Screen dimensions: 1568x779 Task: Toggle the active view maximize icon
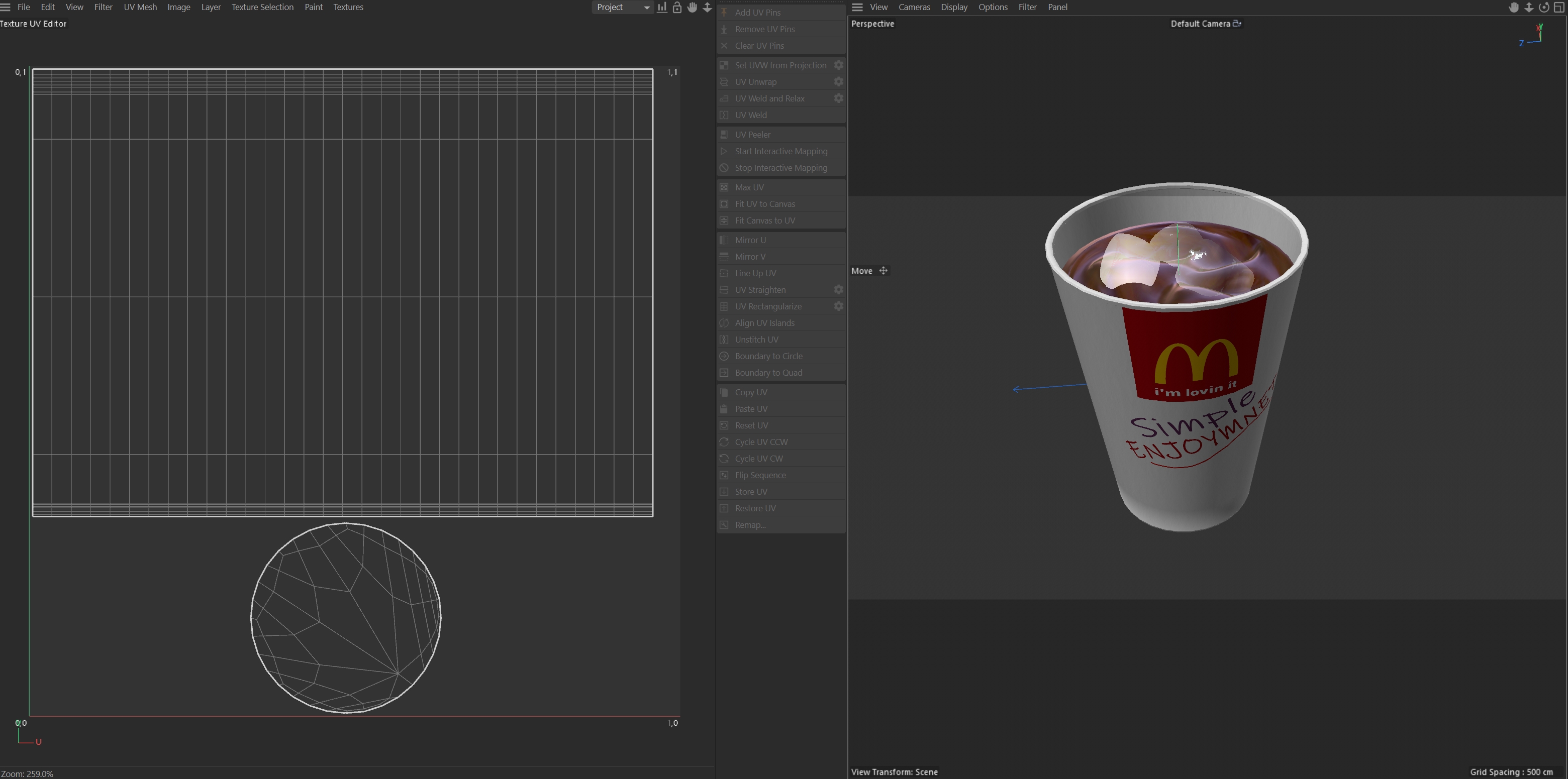coord(1559,8)
